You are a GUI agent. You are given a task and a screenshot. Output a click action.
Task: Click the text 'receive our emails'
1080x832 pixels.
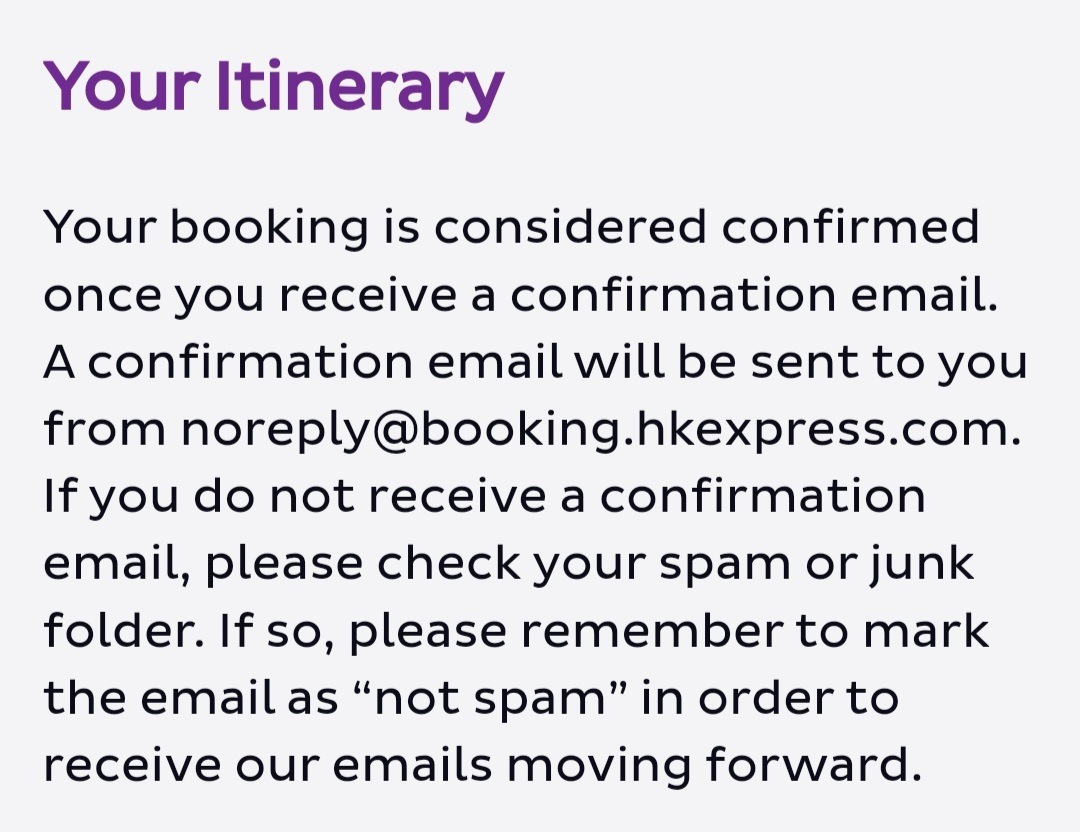pos(268,765)
